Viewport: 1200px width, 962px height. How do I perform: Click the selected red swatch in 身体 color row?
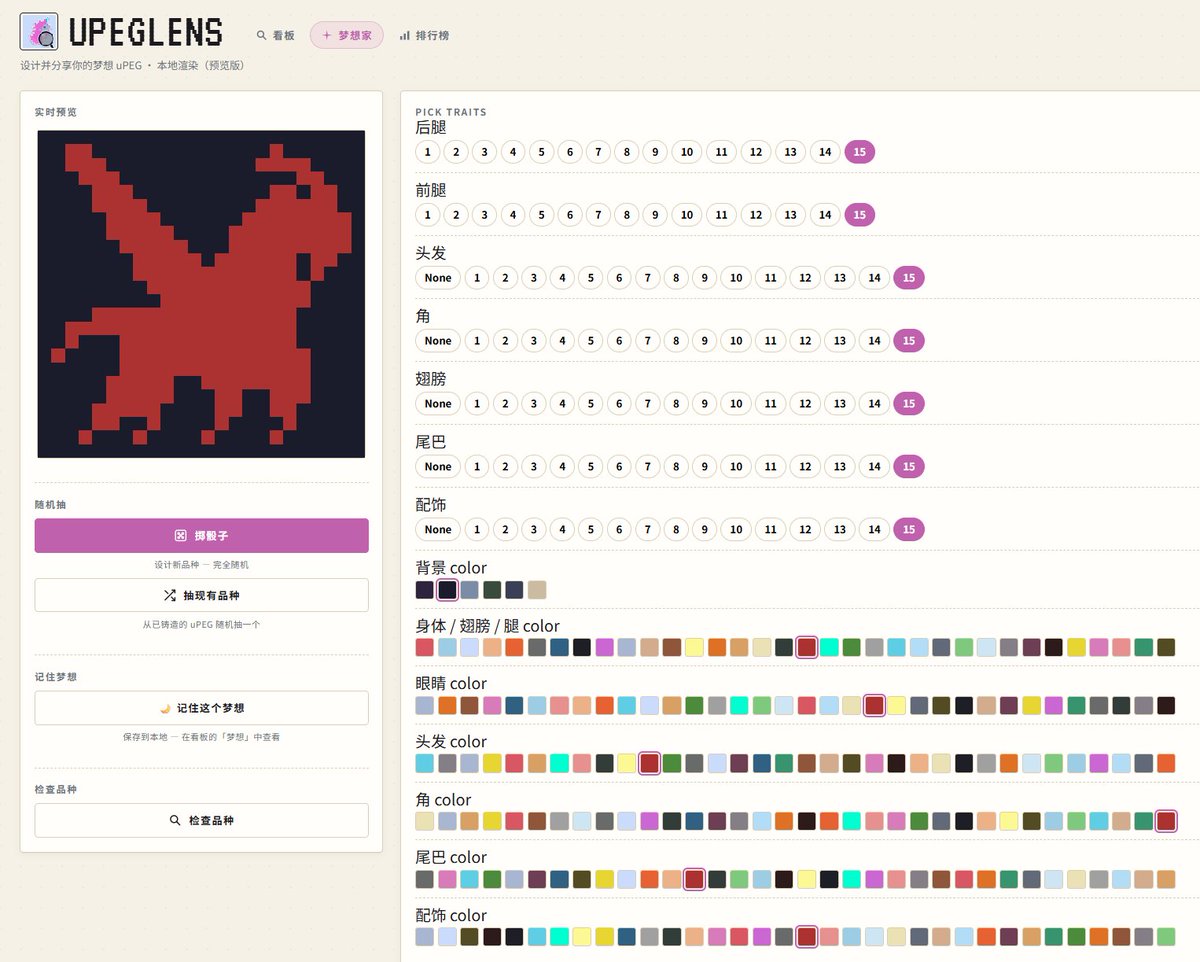click(x=807, y=647)
